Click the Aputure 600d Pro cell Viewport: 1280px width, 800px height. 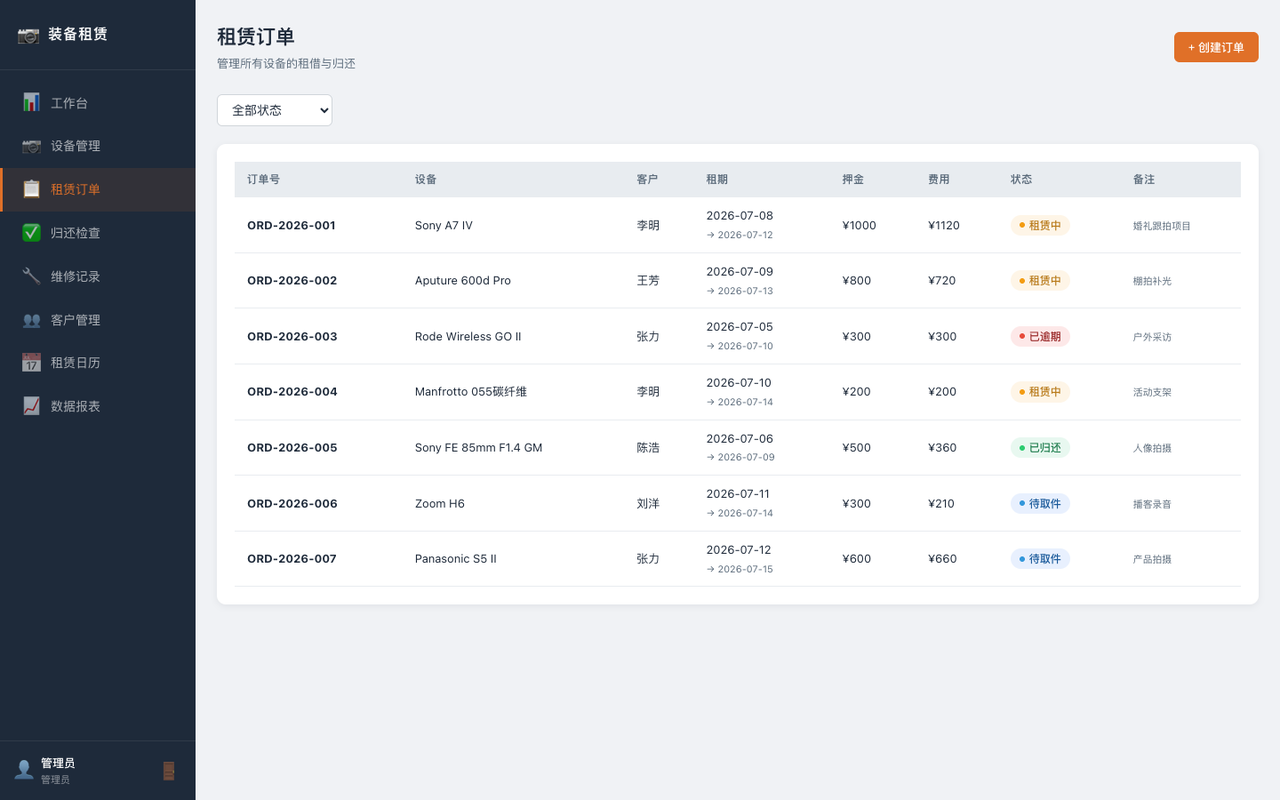pos(463,281)
